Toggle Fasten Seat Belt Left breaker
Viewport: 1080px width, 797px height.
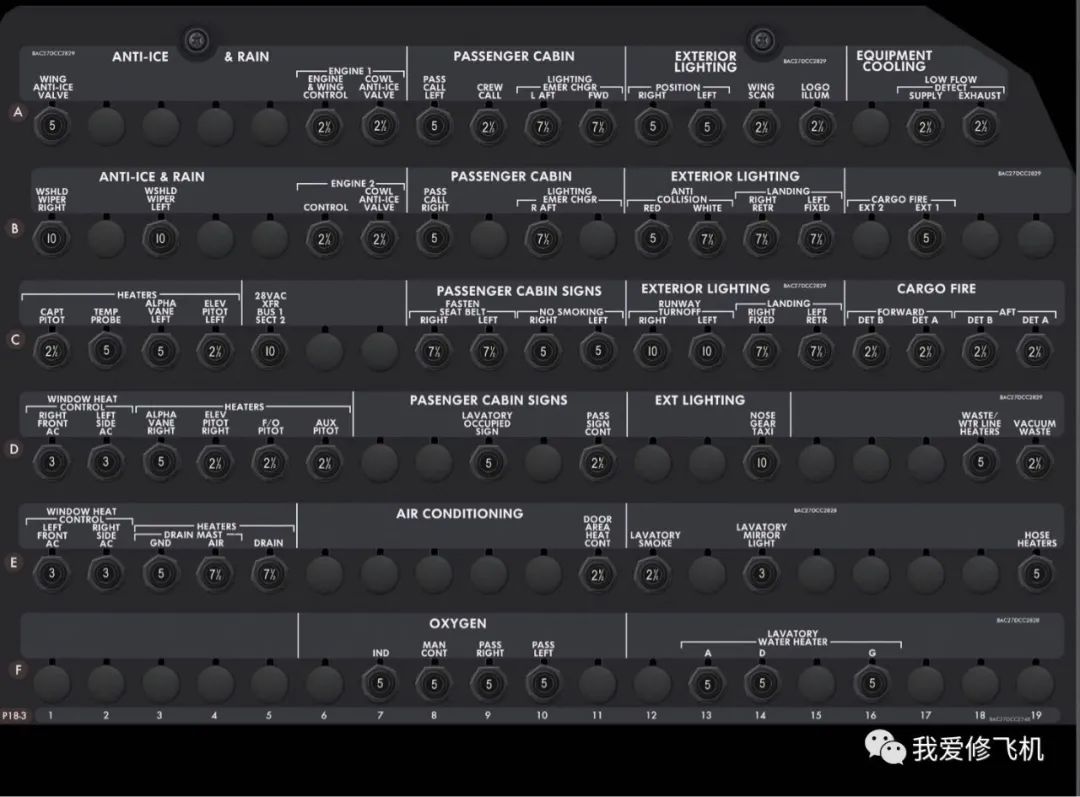[x=488, y=351]
